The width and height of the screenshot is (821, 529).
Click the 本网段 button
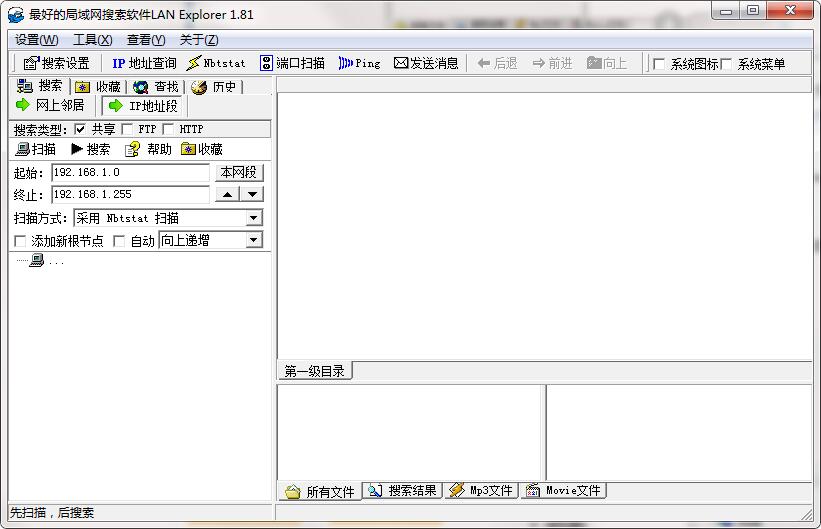pyautogui.click(x=239, y=172)
